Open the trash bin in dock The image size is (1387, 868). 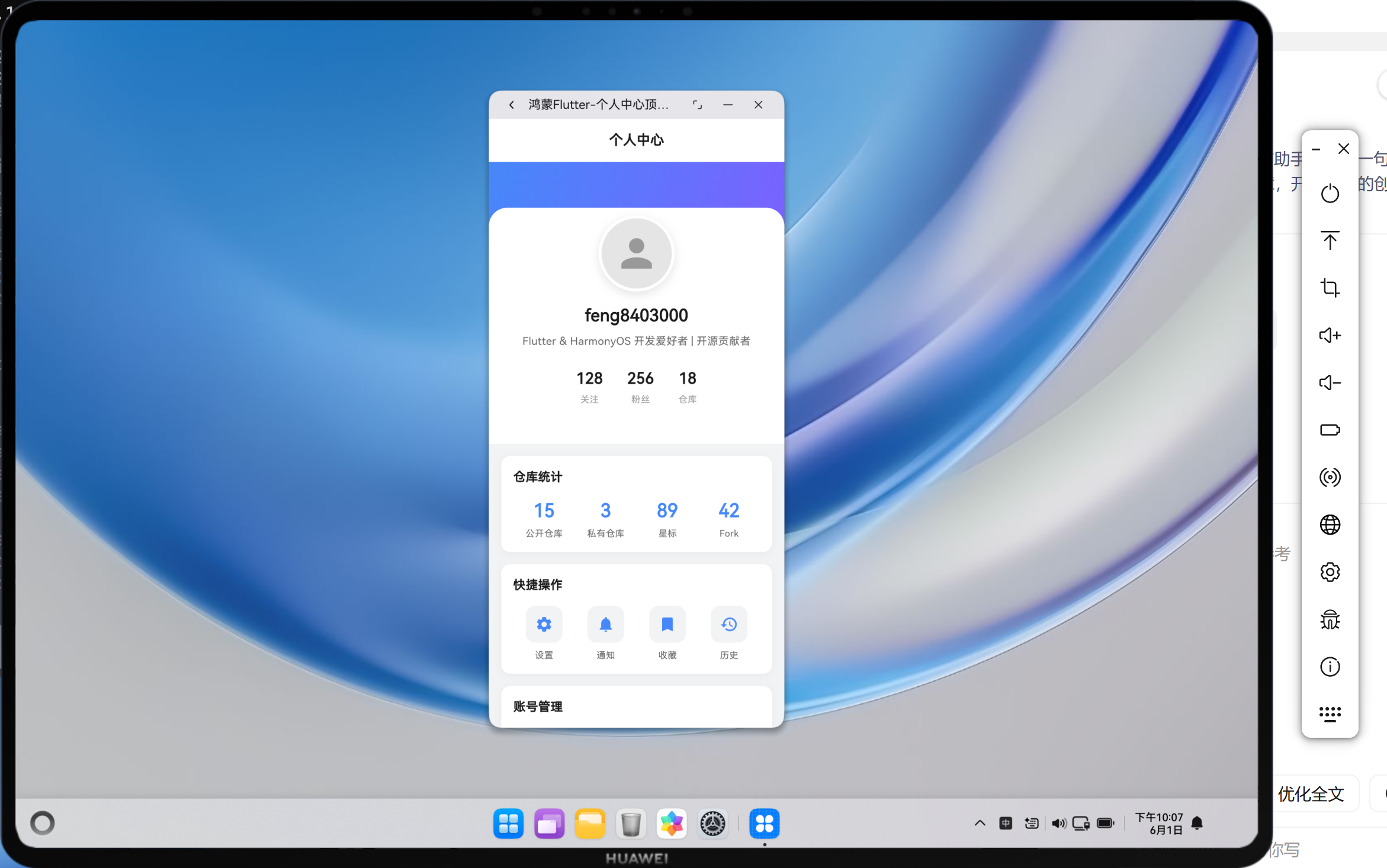pos(631,823)
